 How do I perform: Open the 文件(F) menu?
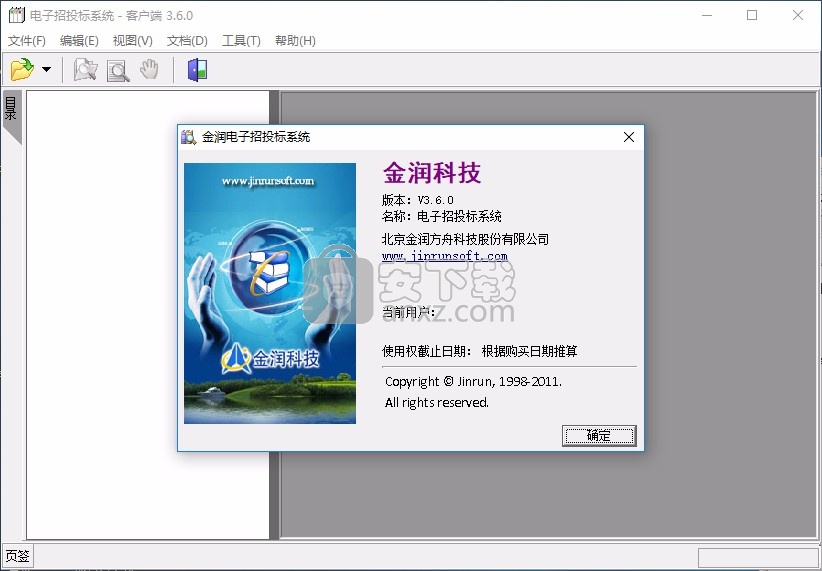27,41
